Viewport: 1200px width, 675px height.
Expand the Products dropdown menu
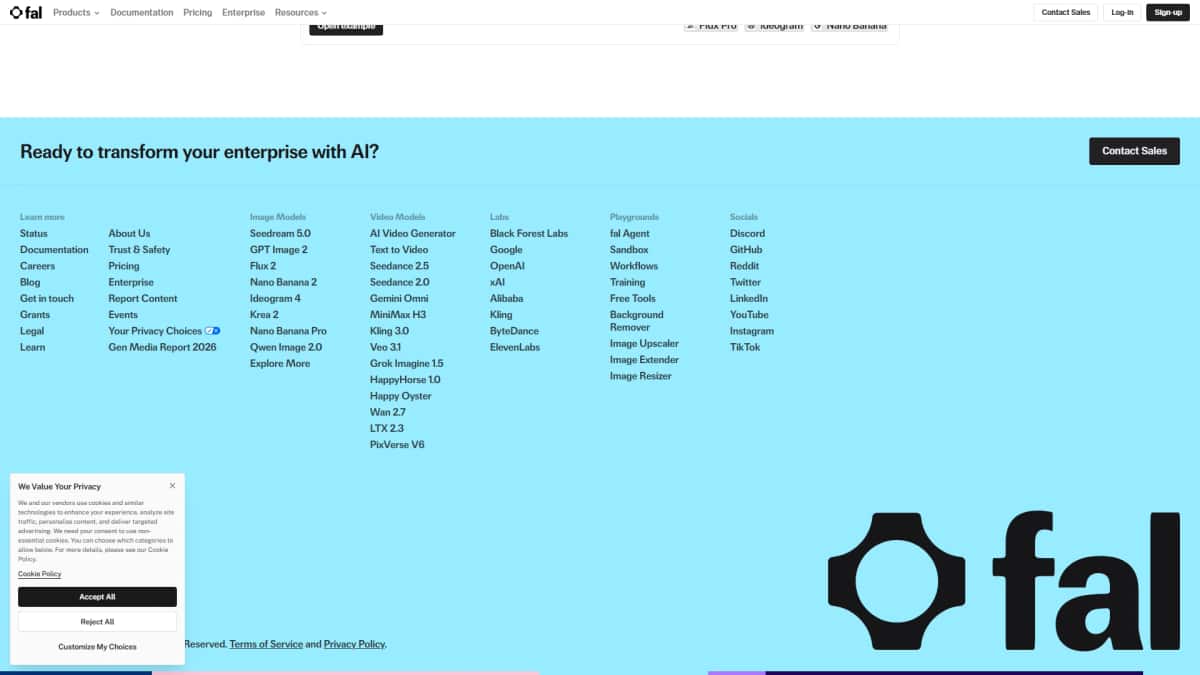76,13
